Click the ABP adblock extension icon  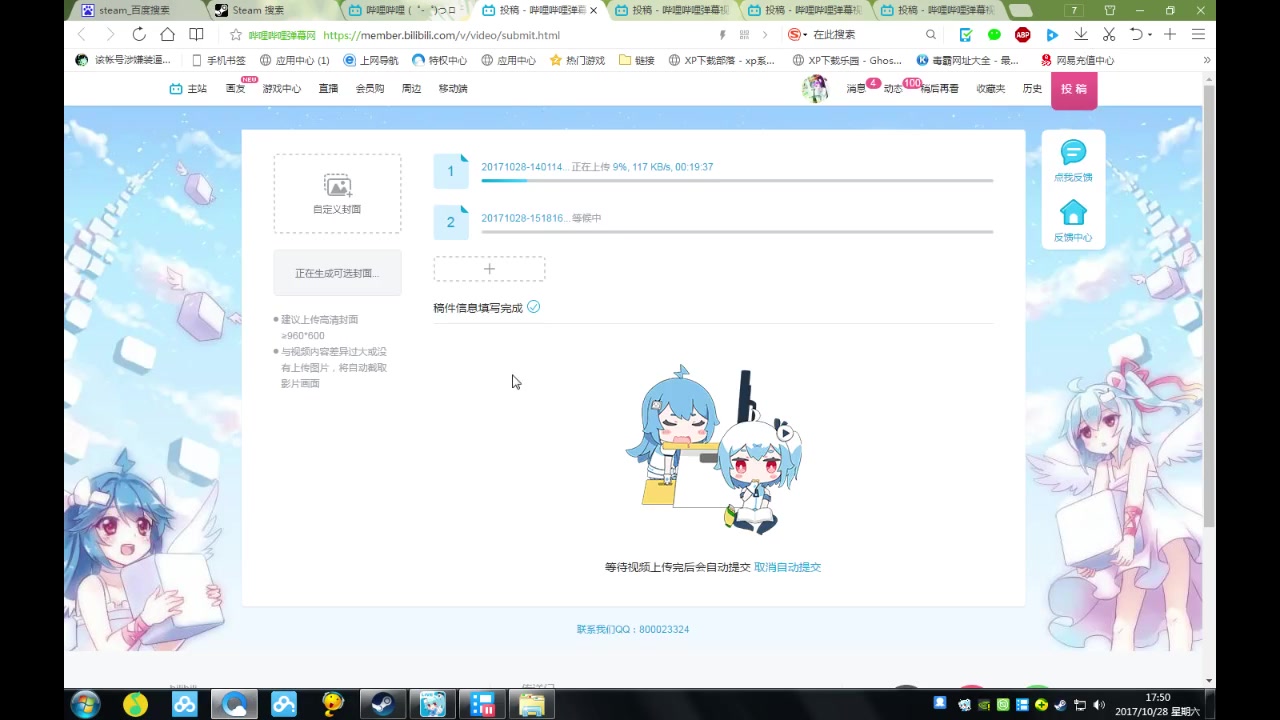[x=1023, y=35]
